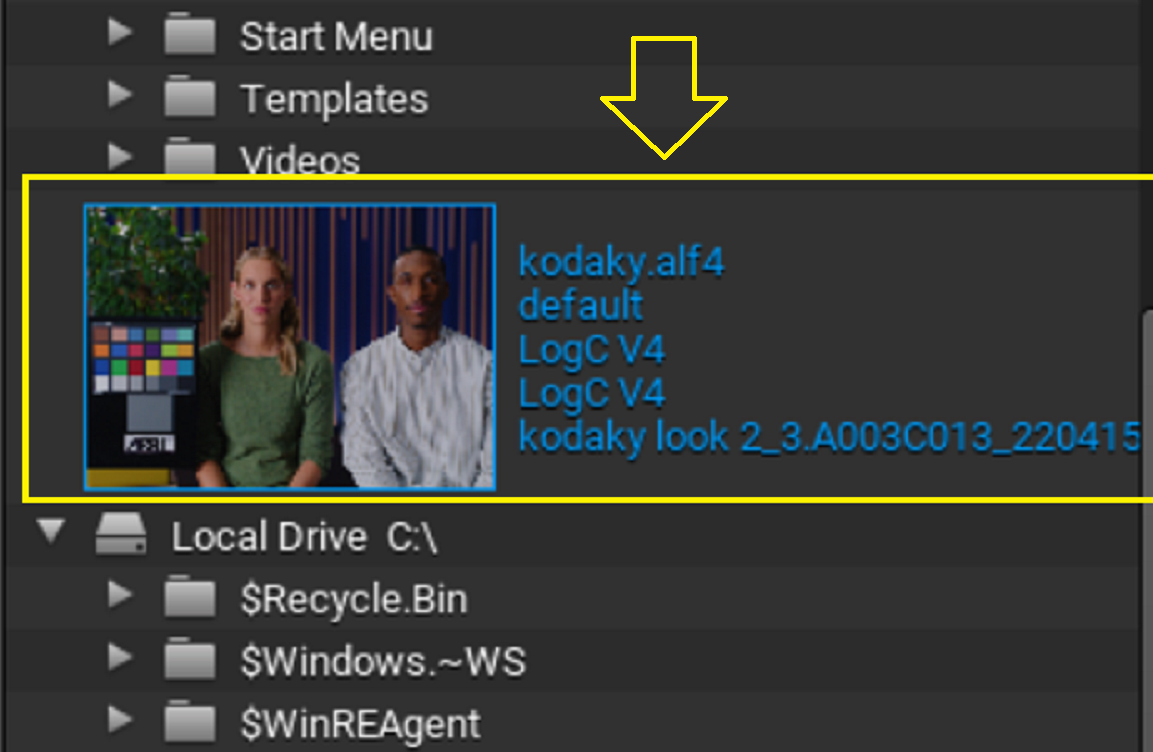
Task: Select the Local Drive C:\ label
Action: pos(304,537)
